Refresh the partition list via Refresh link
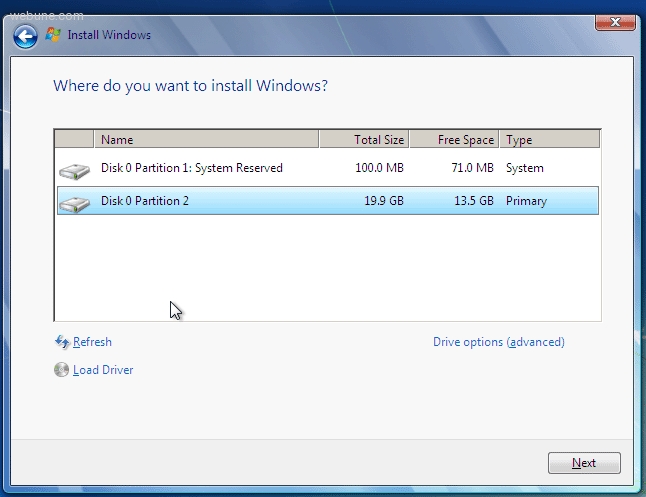646x497 pixels. [x=92, y=342]
